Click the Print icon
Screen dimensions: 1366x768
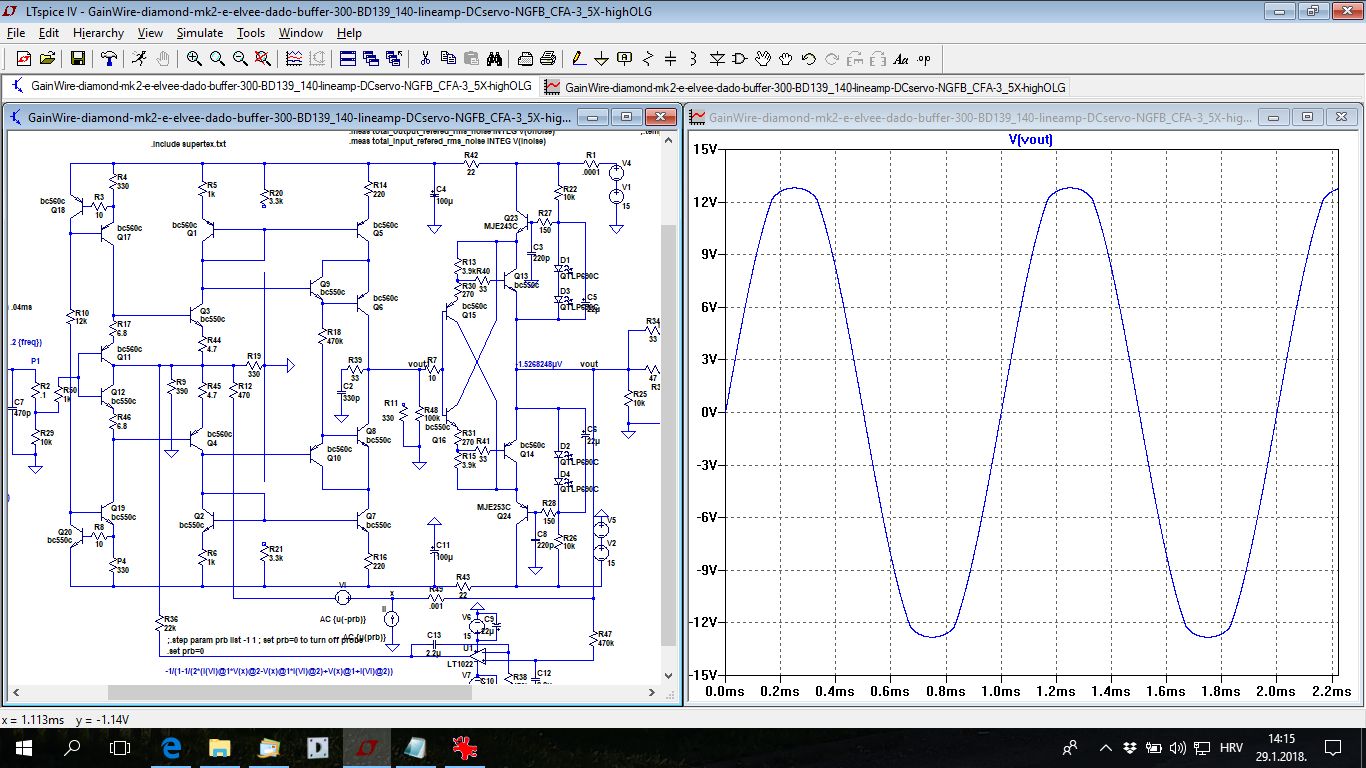click(548, 59)
